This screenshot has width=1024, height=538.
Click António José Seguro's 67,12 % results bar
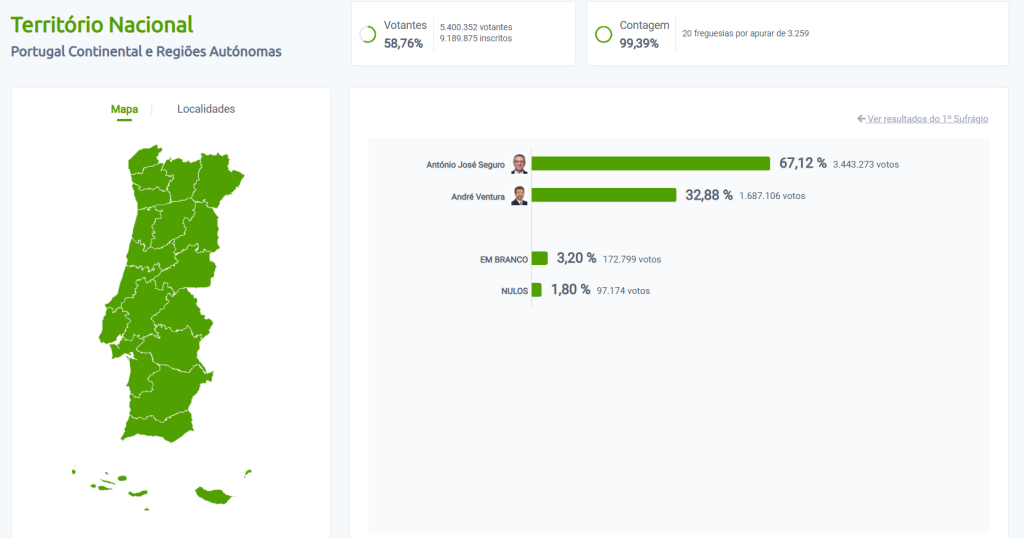[650, 164]
